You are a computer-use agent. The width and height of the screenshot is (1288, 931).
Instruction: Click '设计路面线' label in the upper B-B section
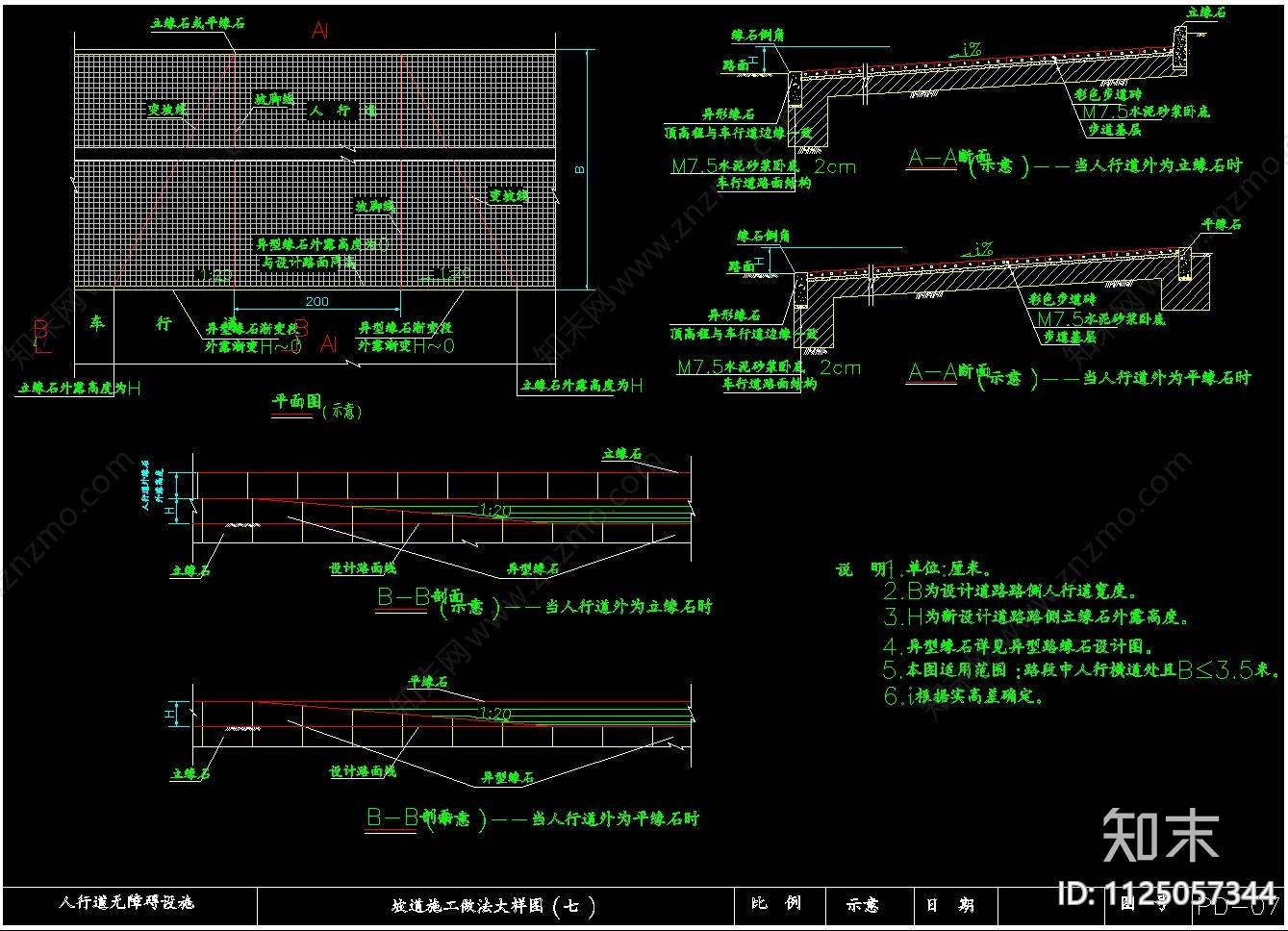click(363, 569)
